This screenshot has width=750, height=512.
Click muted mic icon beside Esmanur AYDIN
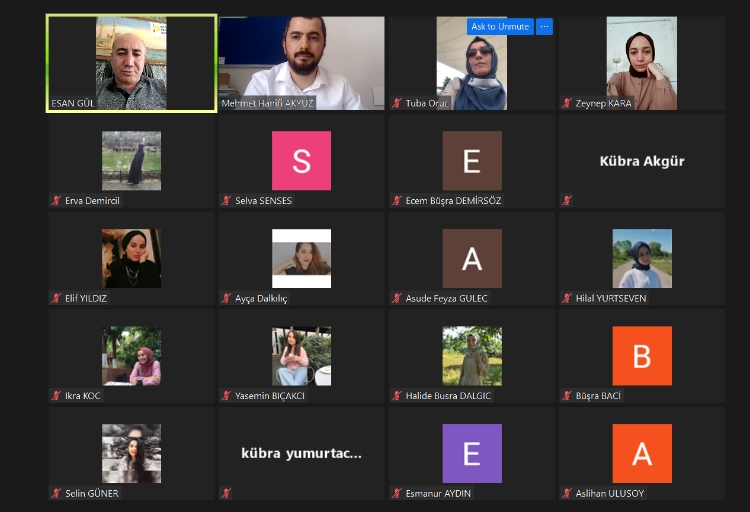(x=397, y=493)
